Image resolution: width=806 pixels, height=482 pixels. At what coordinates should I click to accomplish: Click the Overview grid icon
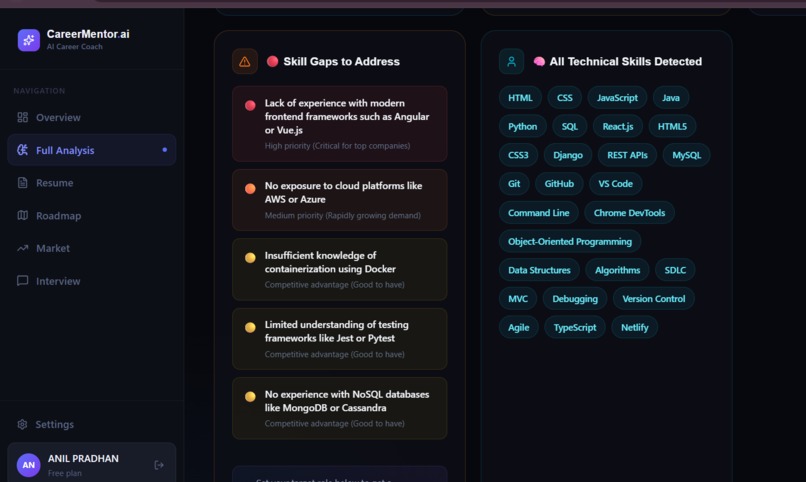[x=23, y=117]
